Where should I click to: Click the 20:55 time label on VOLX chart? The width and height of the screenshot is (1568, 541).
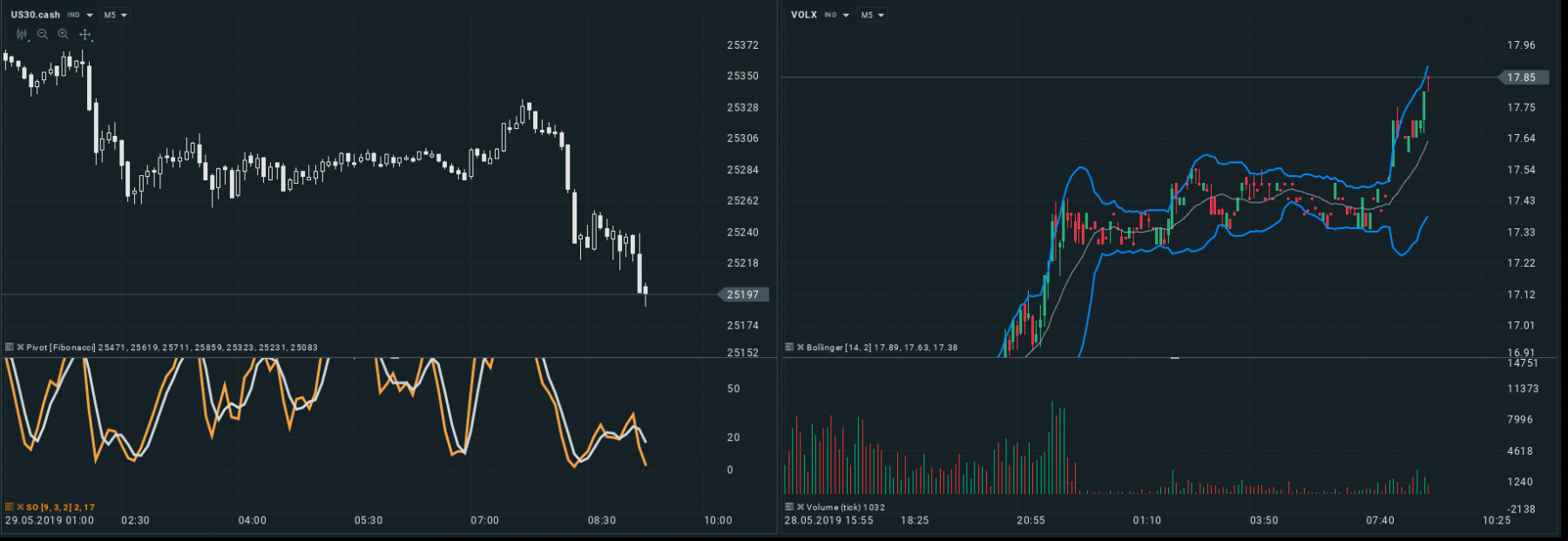tap(1031, 520)
